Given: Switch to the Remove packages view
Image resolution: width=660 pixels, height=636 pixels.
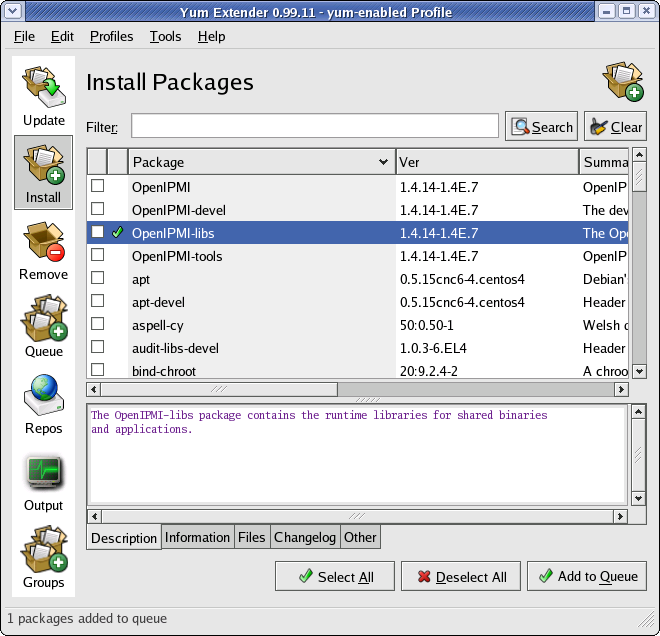Looking at the screenshot, I should (x=43, y=251).
